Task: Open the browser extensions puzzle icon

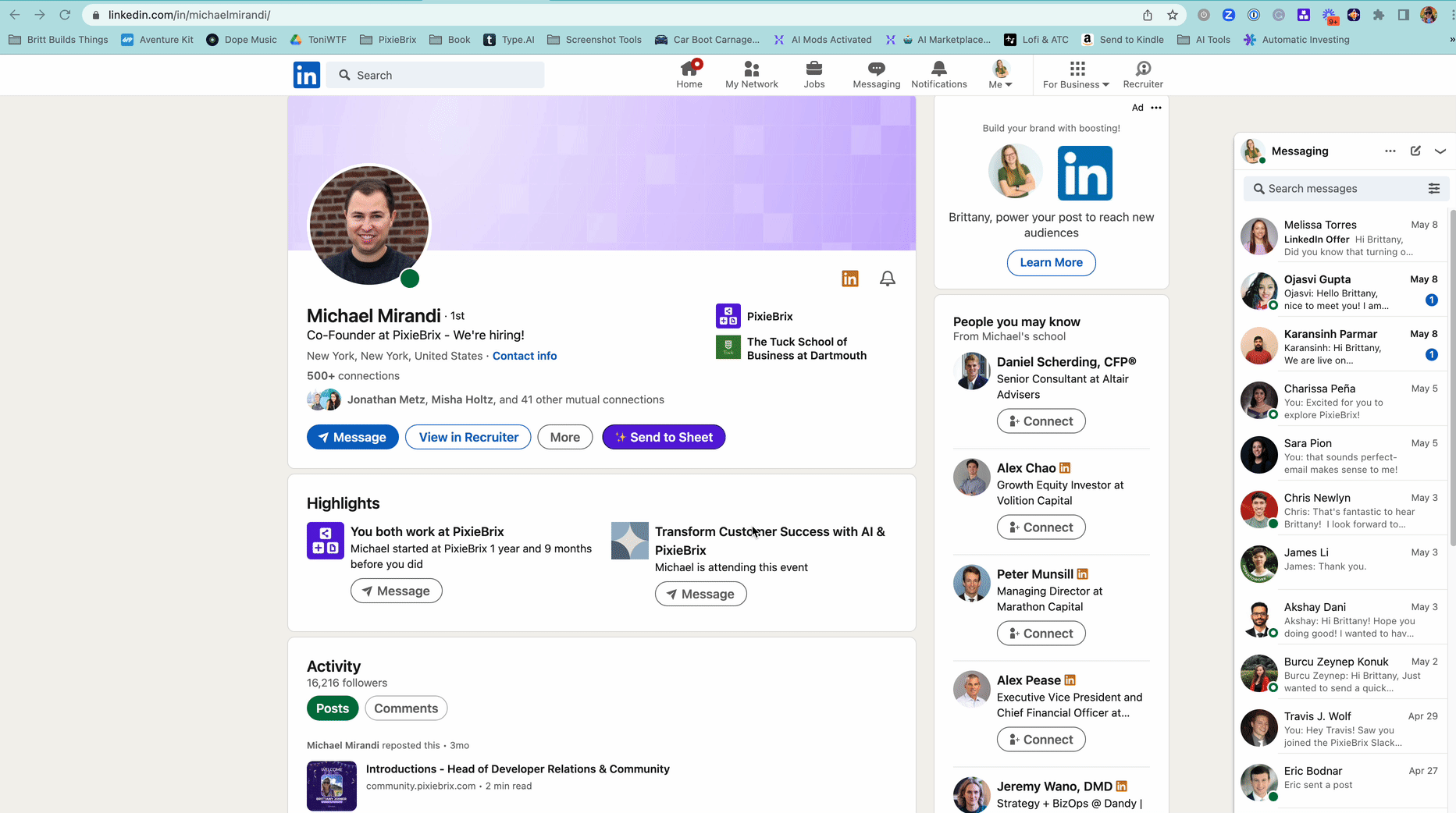Action: click(x=1379, y=15)
